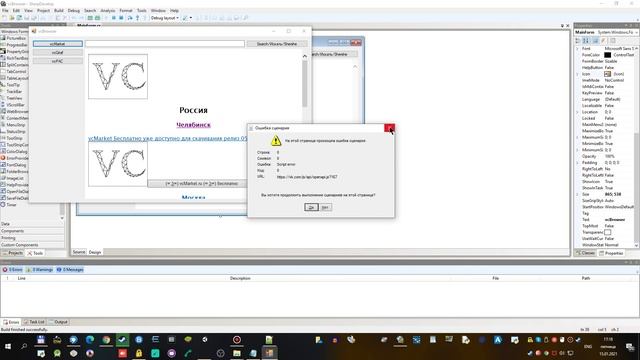Viewport: 640px width, 360px height.
Task: Expand the Font property in Properties panel
Action: (578, 49)
